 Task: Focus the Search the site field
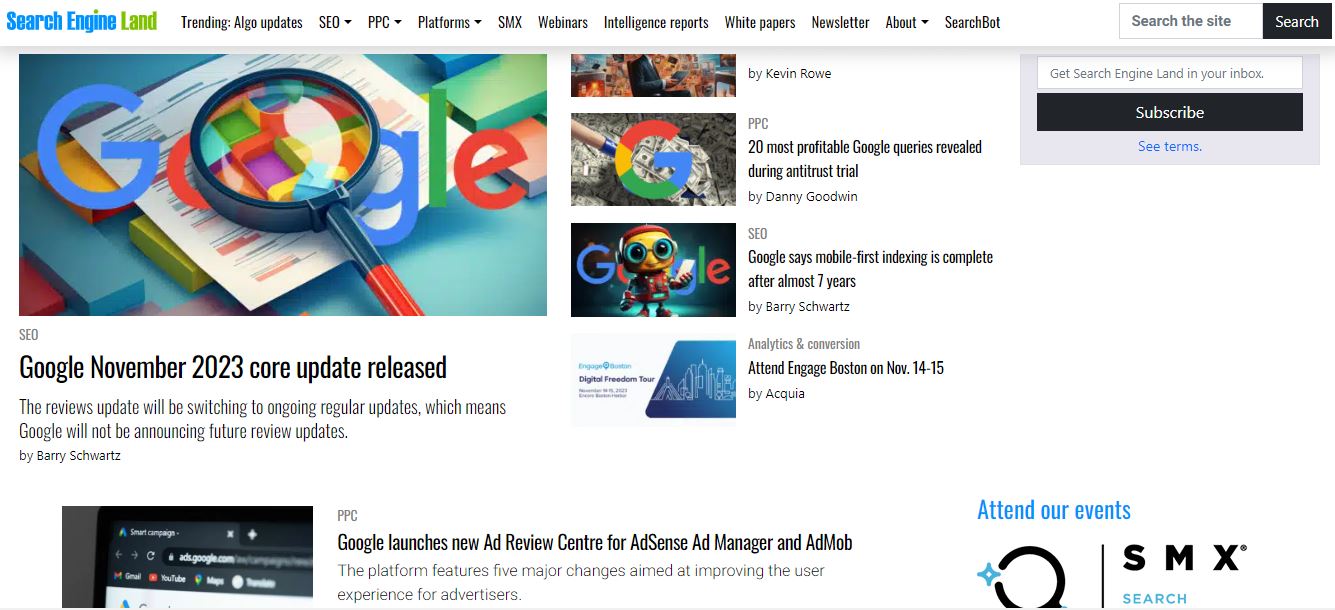point(1191,21)
